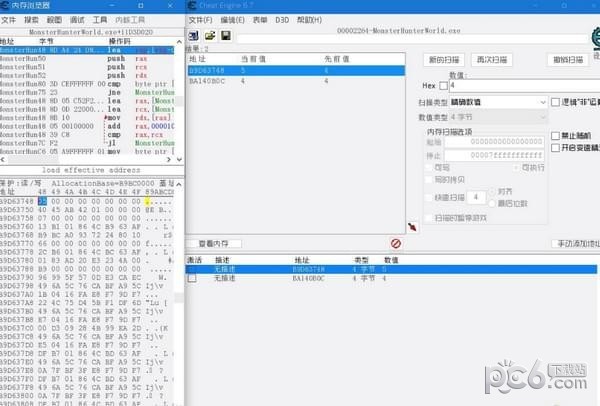Image resolution: width=600 pixels, height=406 pixels.
Task: Open the 数值类型 dropdown showing 4 字节
Action: [x=498, y=117]
